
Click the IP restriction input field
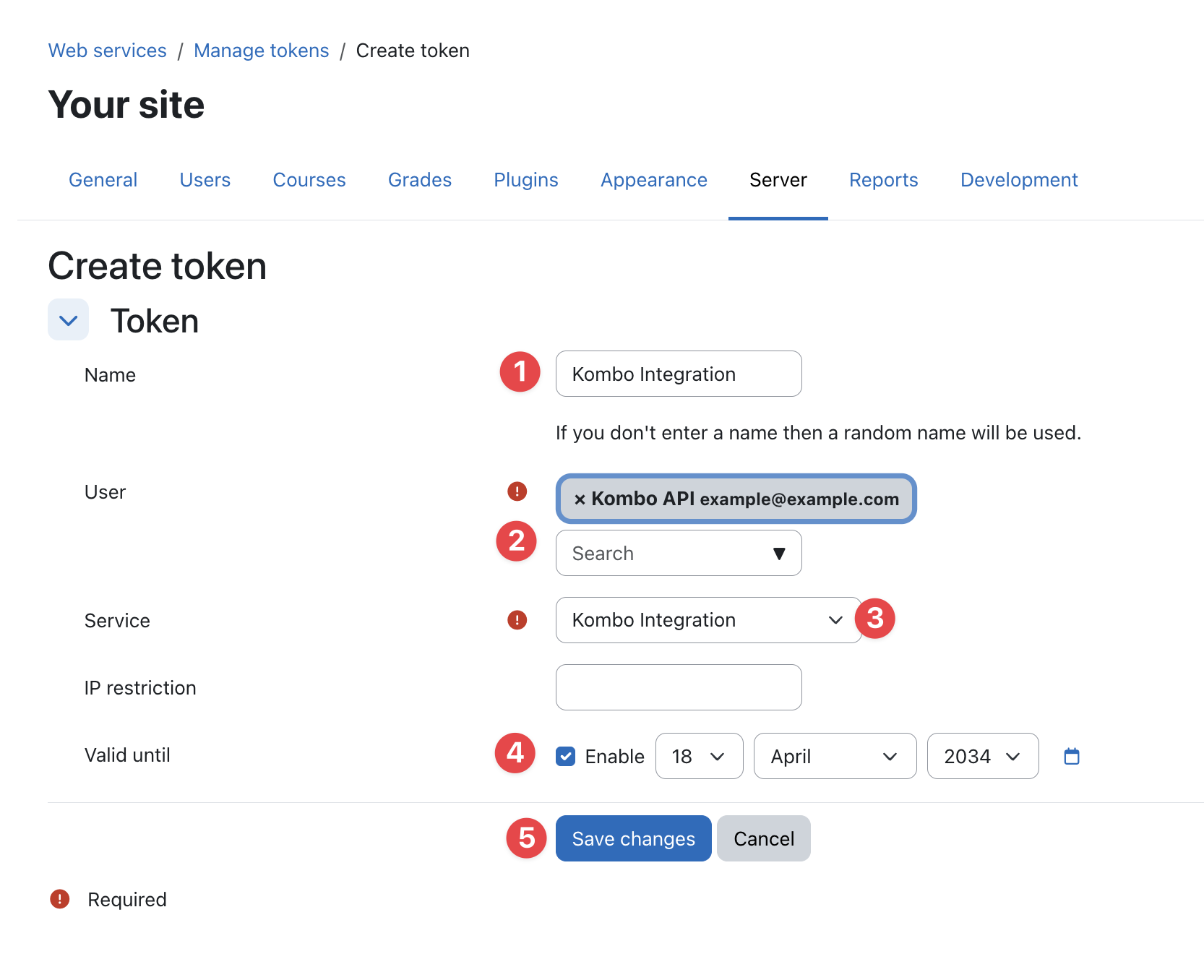[x=678, y=687]
